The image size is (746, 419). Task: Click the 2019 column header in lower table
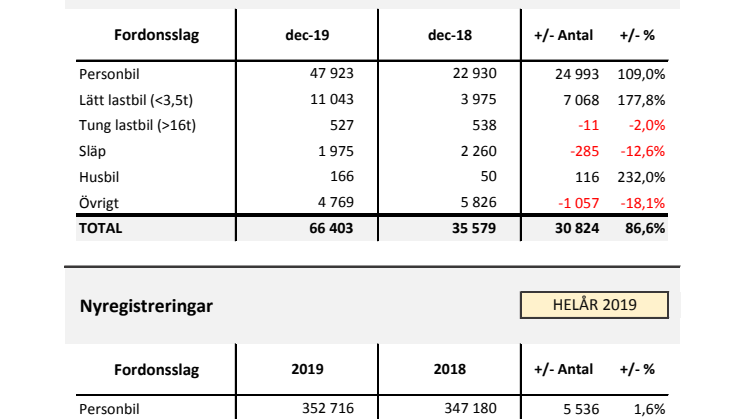[x=307, y=369]
